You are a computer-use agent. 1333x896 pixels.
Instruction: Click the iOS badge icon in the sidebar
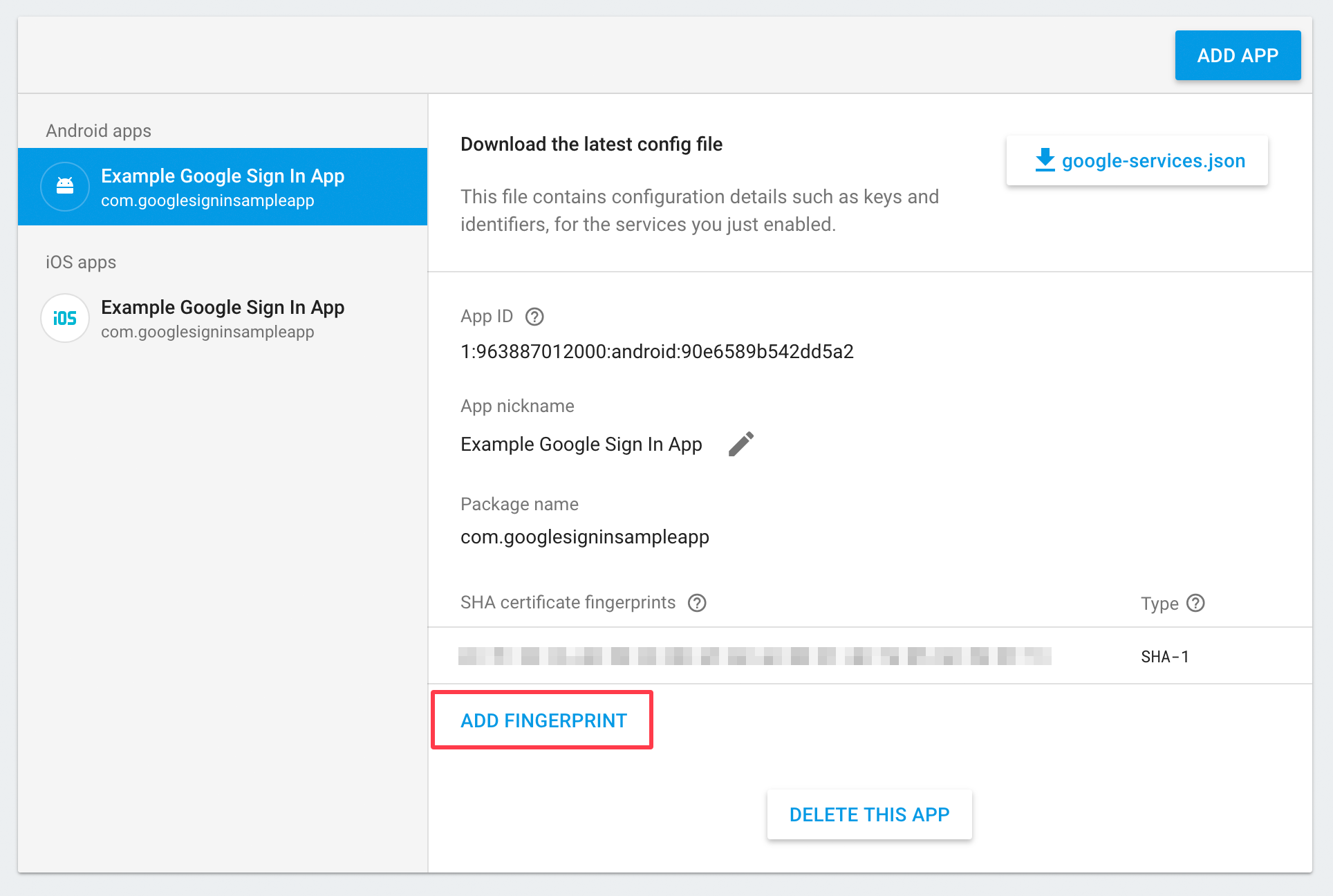(65, 318)
